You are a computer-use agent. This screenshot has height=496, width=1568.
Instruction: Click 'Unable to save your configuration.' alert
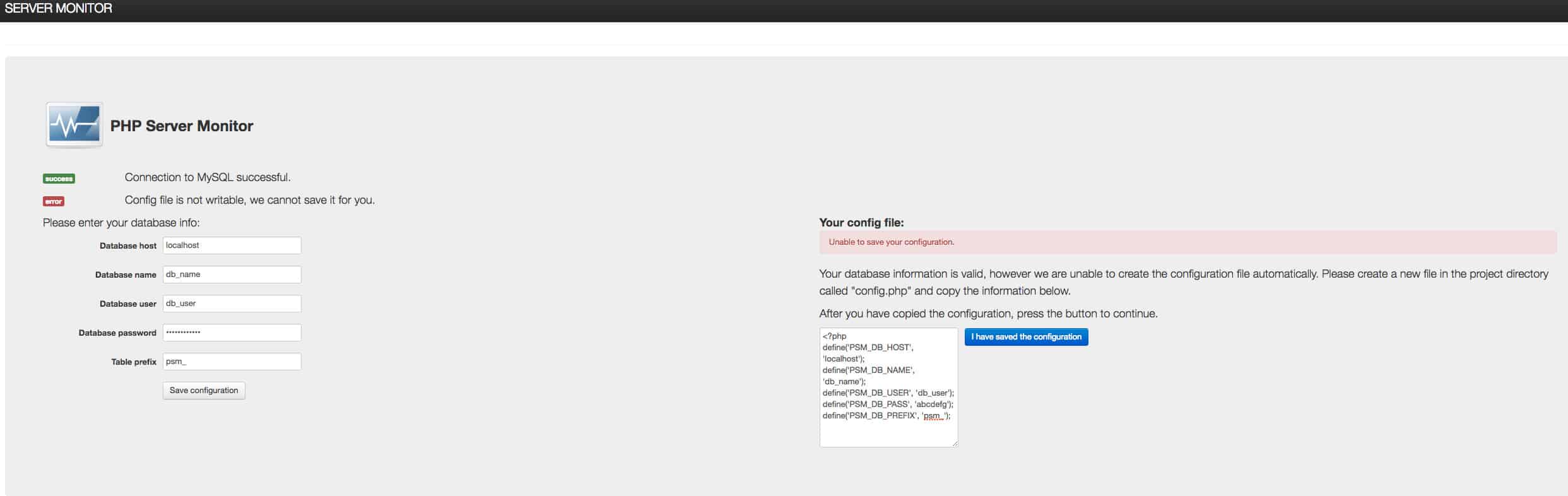(1188, 242)
